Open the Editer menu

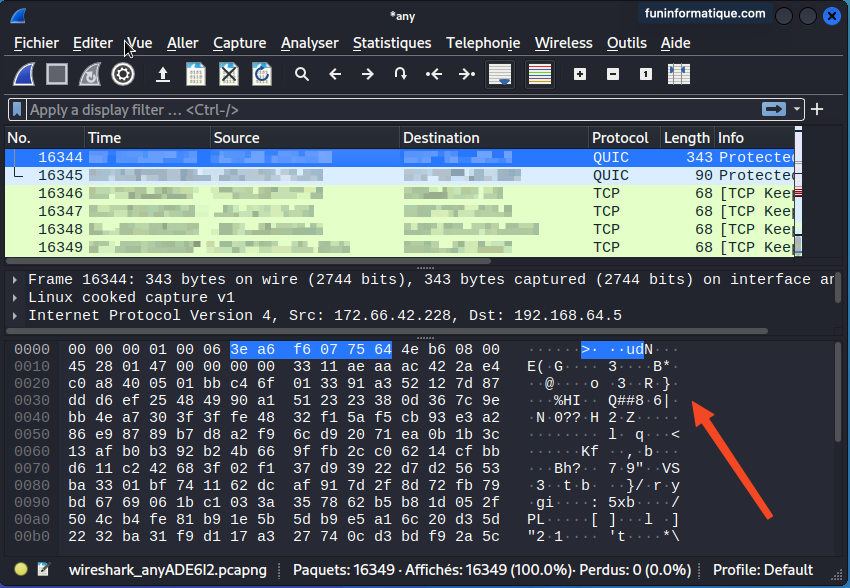pos(93,43)
